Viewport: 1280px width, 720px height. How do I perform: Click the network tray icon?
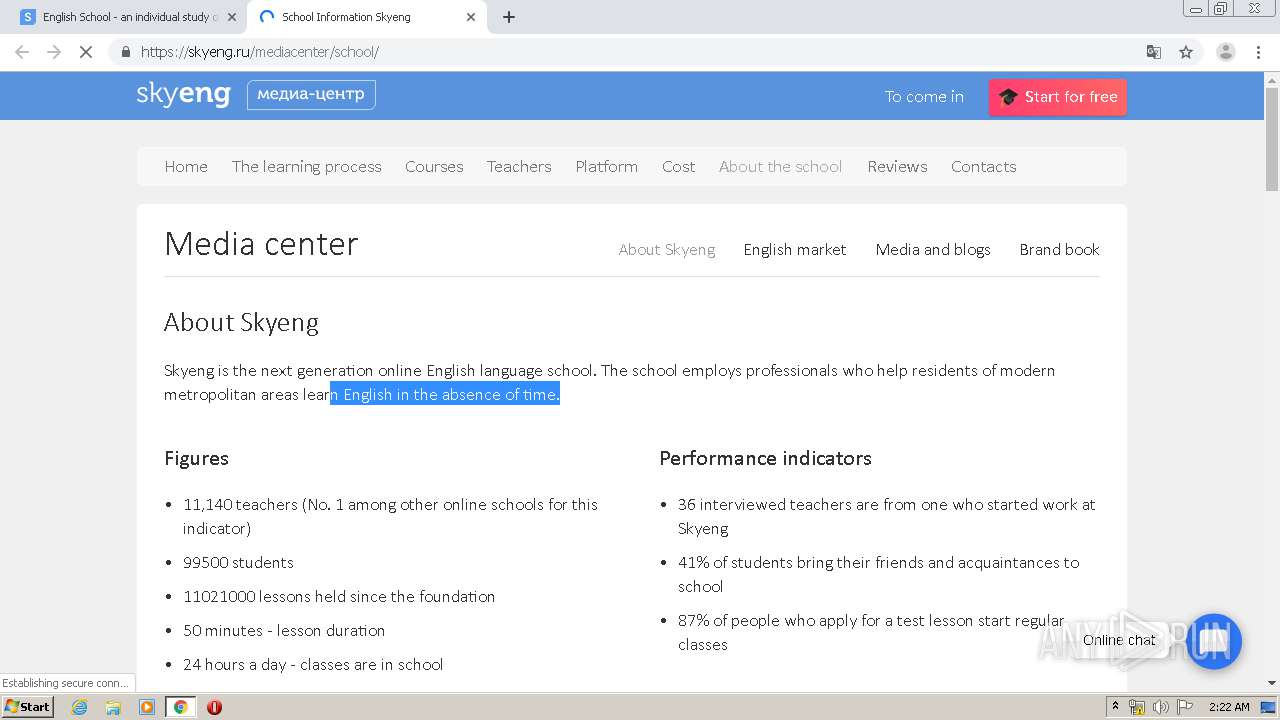(1137, 707)
